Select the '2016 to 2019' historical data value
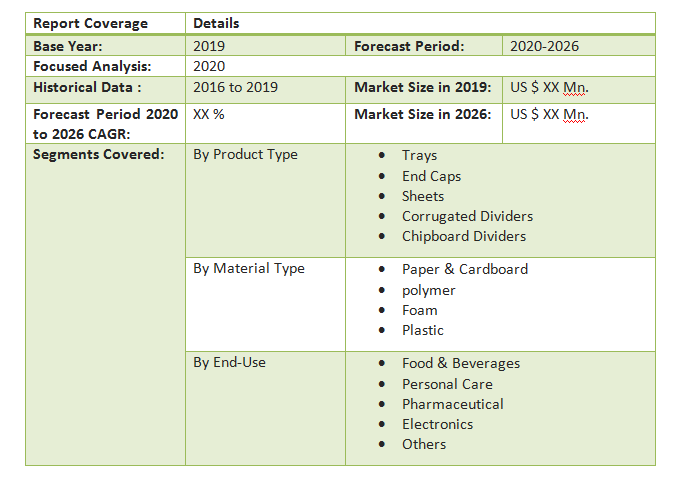This screenshot has width=673, height=491. [x=235, y=87]
